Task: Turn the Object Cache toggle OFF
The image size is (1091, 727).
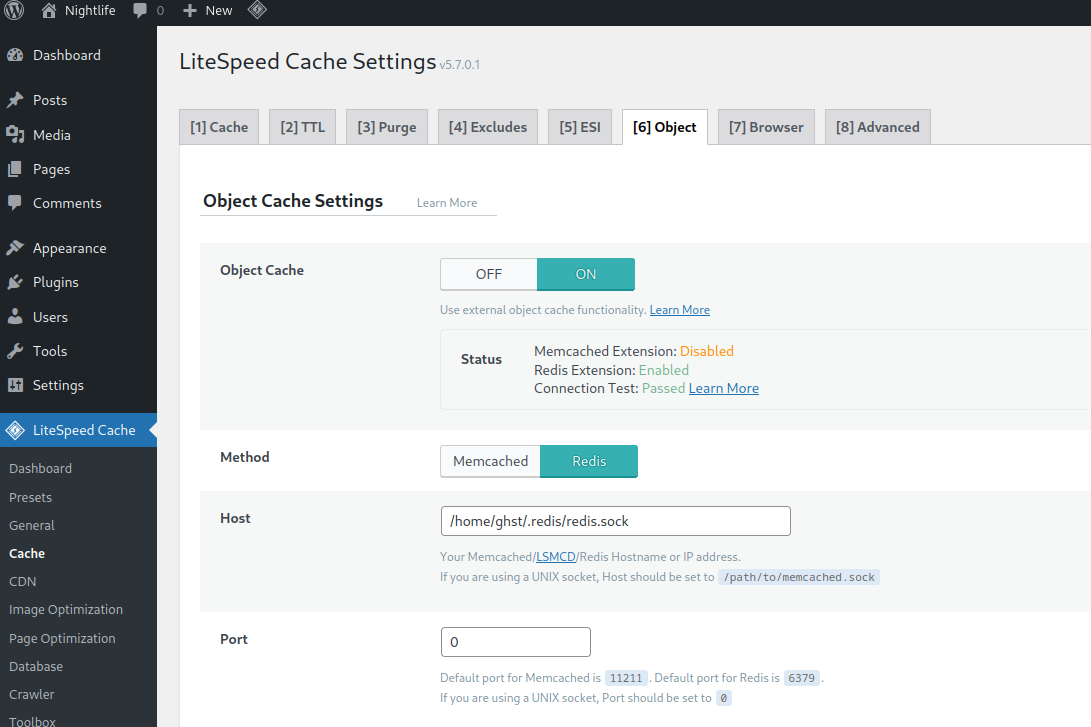Action: pos(489,273)
